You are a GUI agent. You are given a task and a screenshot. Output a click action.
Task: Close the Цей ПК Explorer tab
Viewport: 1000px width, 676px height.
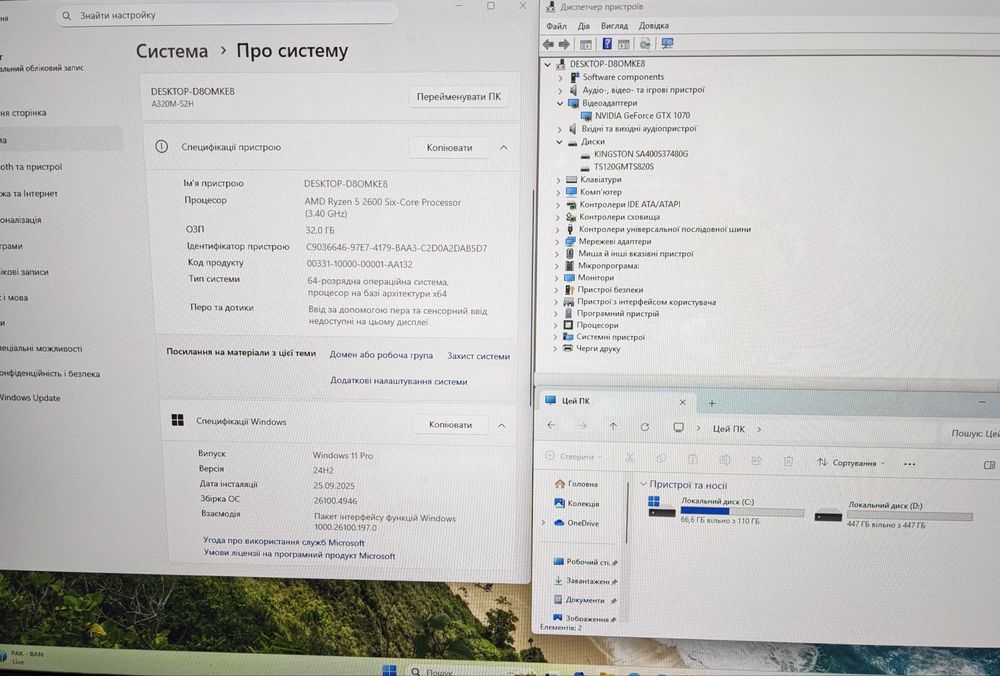pos(682,402)
